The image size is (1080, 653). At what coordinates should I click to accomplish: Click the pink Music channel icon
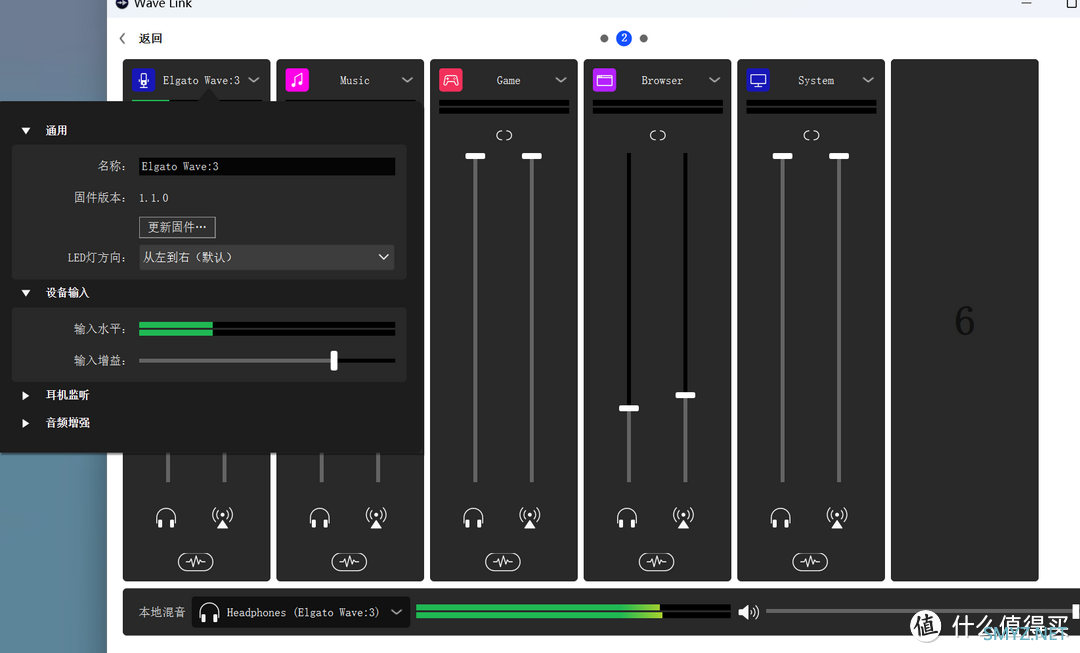tap(297, 81)
